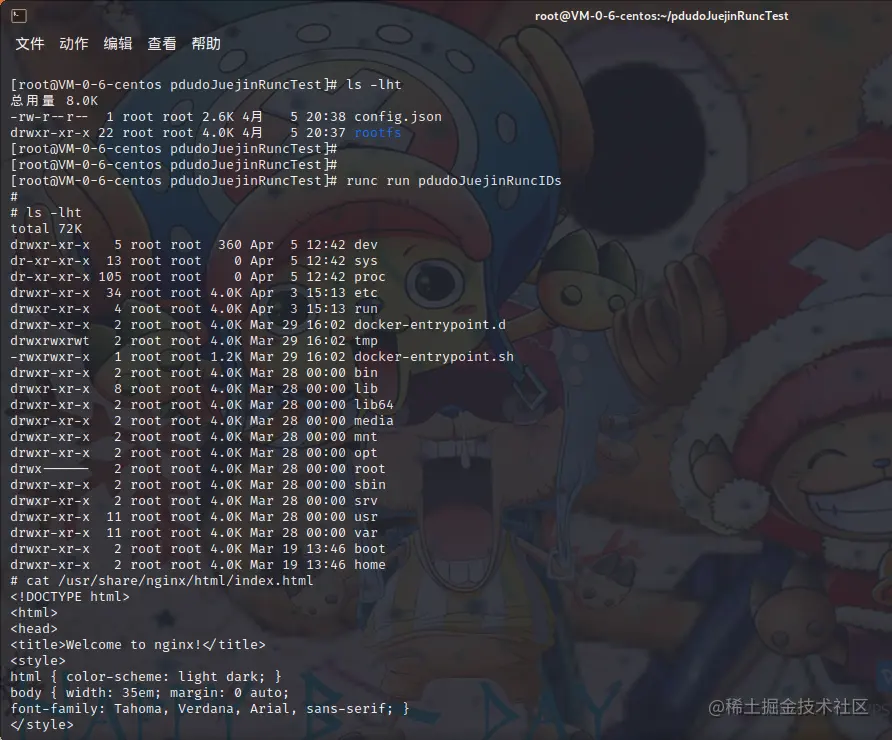This screenshot has width=892, height=740.
Task: Open the 帮助 menu
Action: pos(206,44)
